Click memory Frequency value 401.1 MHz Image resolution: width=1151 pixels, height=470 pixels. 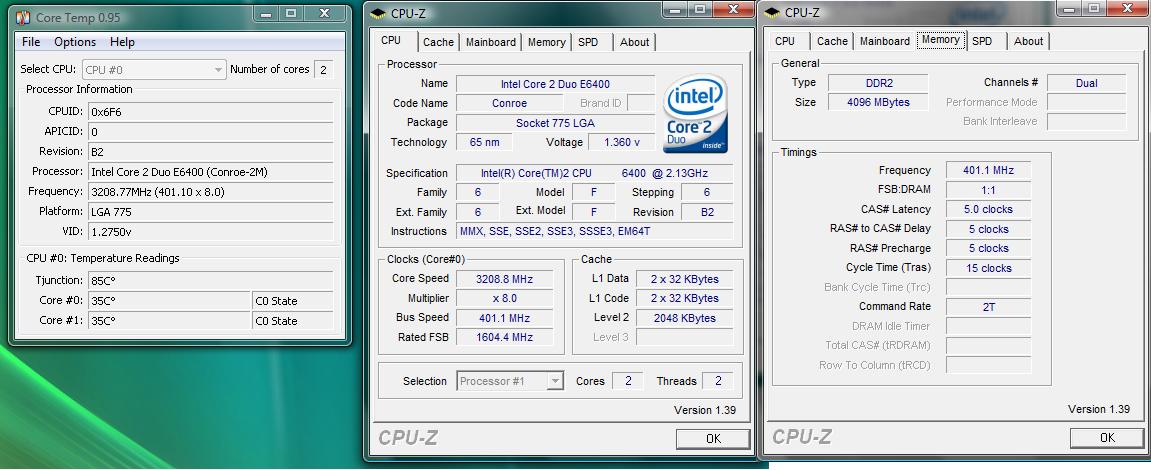click(988, 170)
